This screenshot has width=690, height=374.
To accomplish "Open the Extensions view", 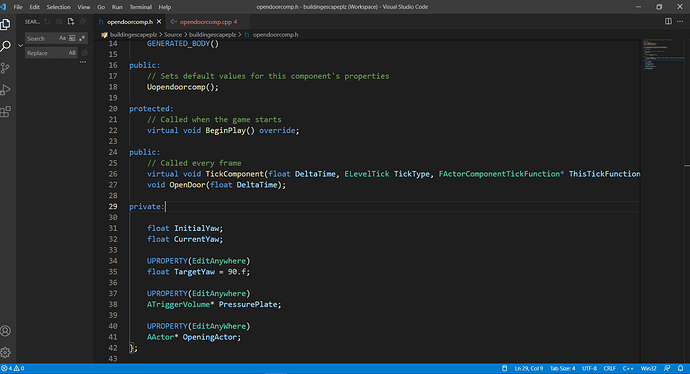I will click(x=6, y=112).
